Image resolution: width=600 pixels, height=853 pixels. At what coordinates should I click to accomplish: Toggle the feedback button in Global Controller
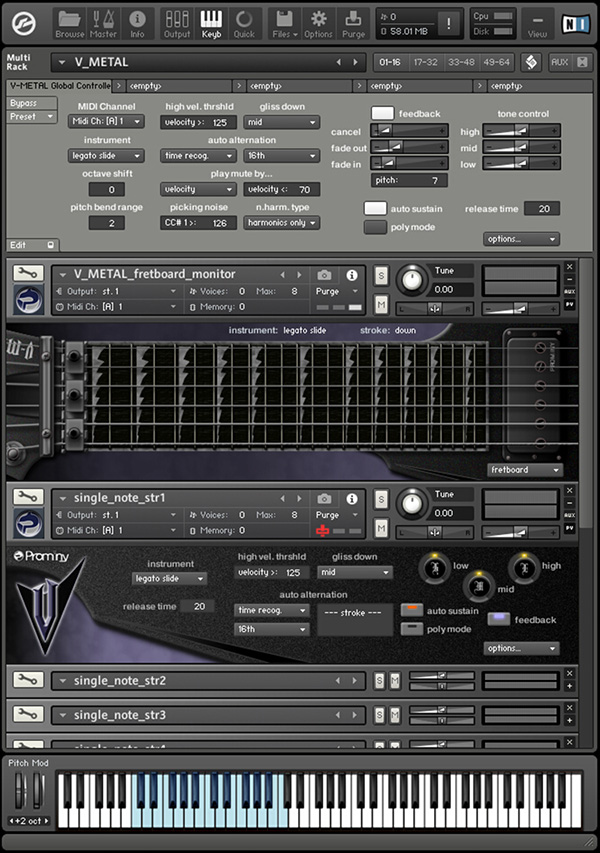tap(383, 114)
